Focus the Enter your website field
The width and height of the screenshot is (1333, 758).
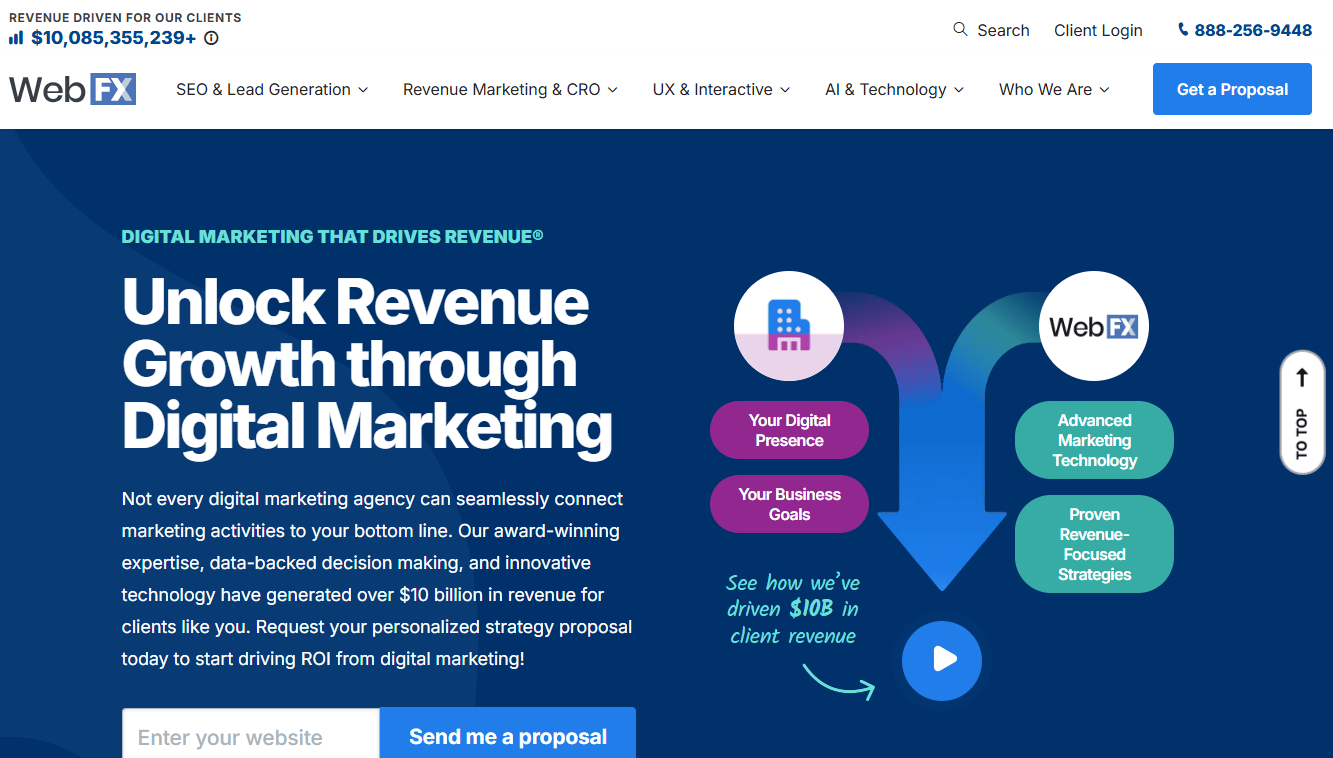pyautogui.click(x=251, y=737)
